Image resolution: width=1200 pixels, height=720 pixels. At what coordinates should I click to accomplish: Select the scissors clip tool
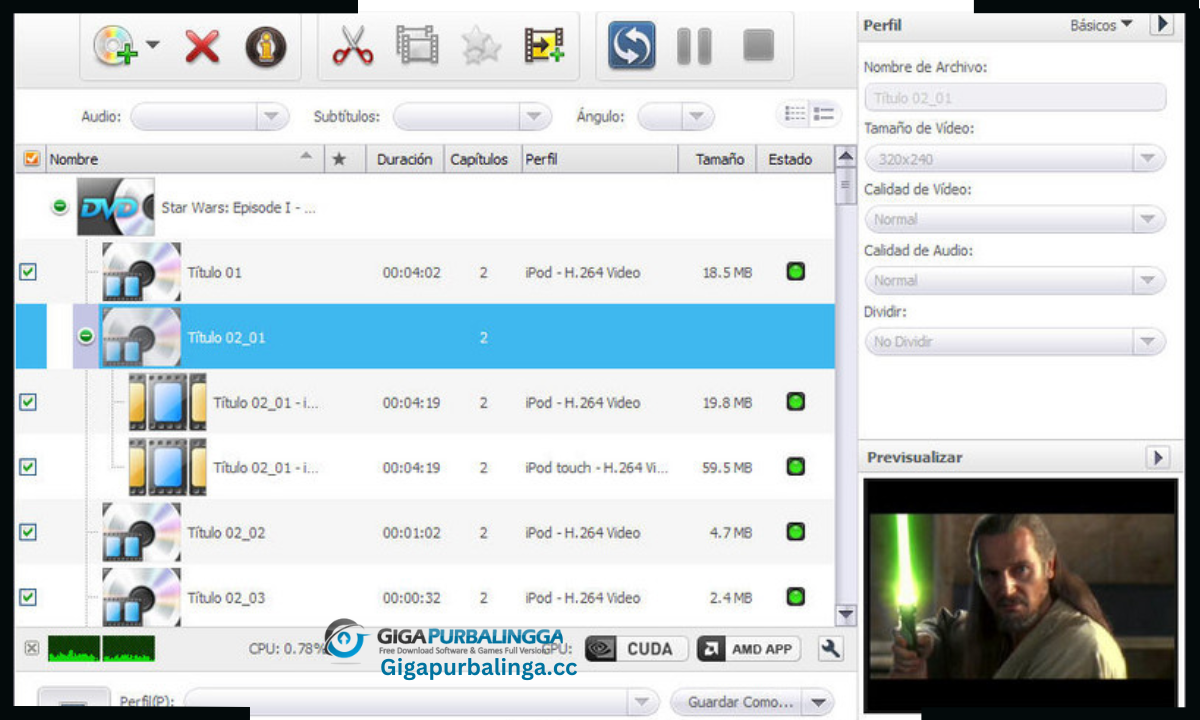[x=352, y=46]
